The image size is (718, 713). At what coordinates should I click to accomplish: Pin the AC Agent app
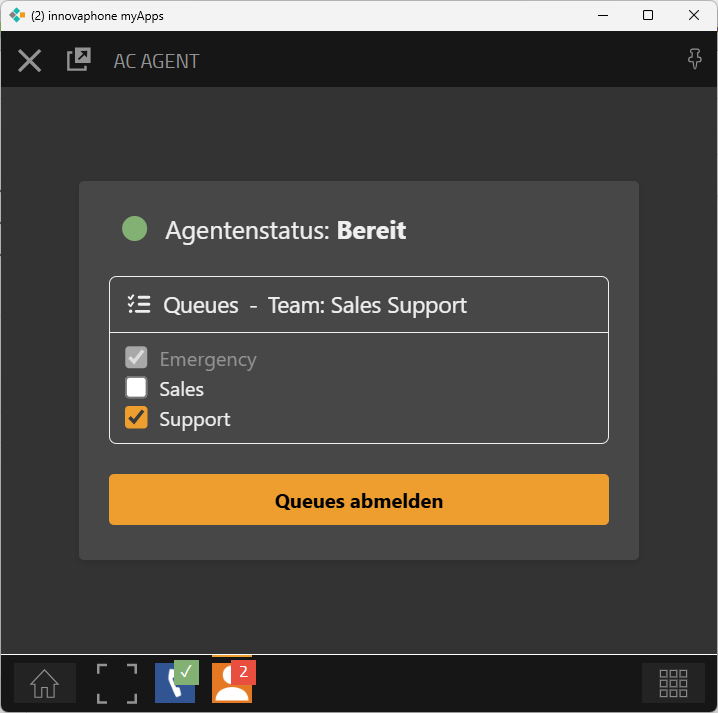coord(695,60)
